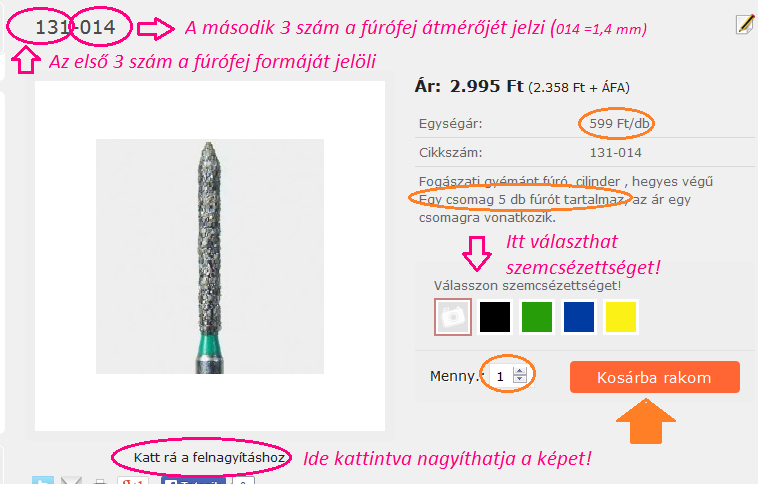The height and width of the screenshot is (484, 758).
Task: Click the email envelope share icon
Action: click(71, 480)
